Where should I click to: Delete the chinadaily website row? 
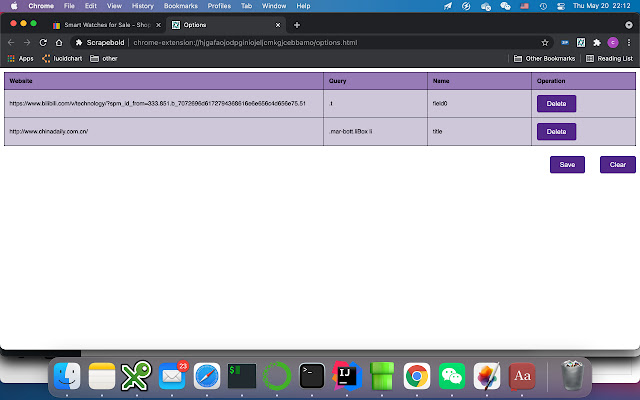(x=556, y=131)
